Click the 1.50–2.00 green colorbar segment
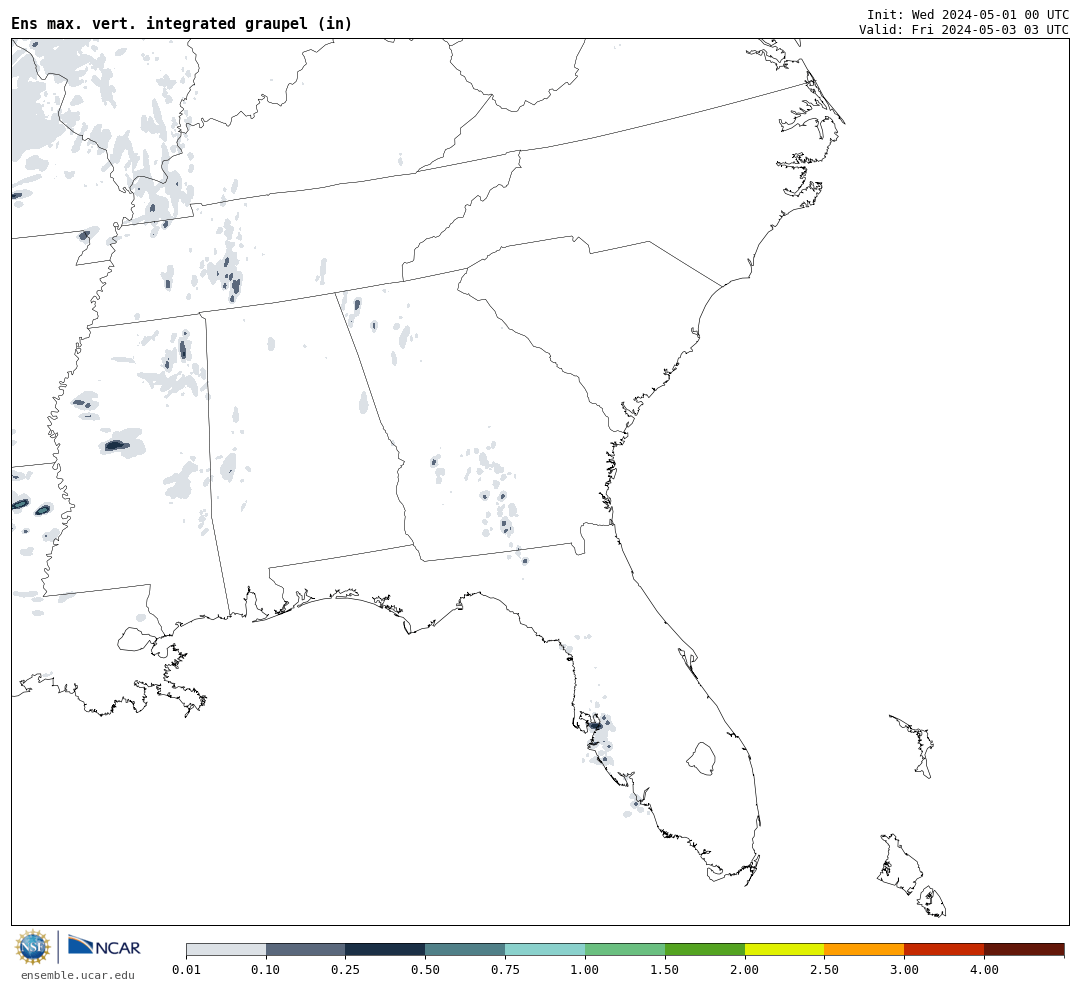This screenshot has height=988, width=1080. tap(705, 950)
